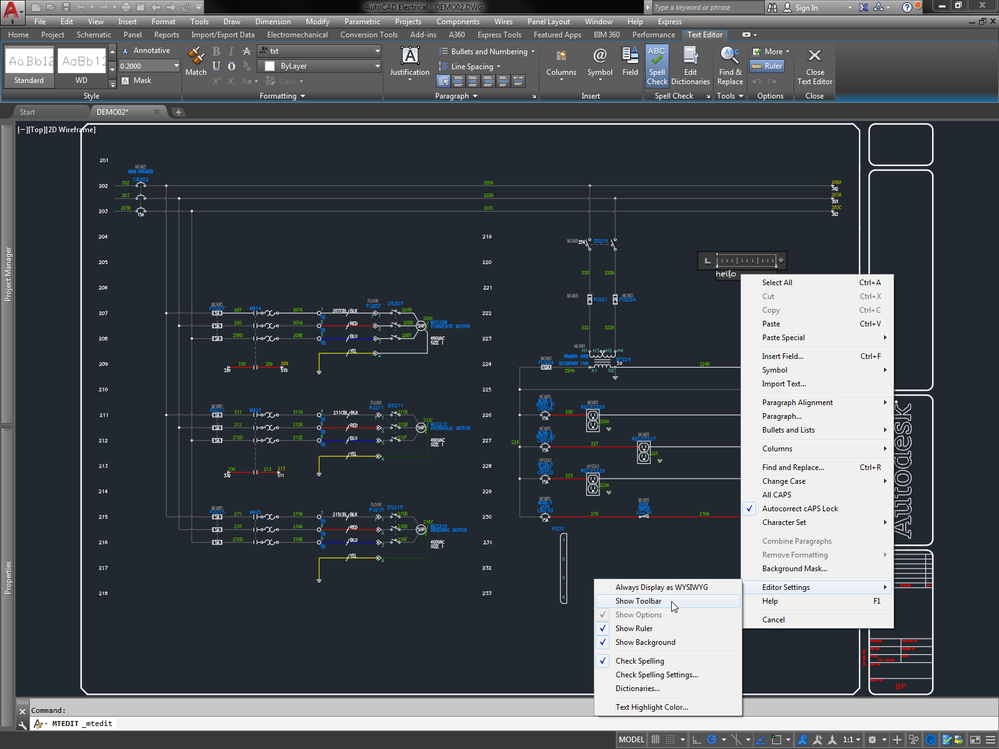Open the Wires menu
999x749 pixels.
(503, 22)
